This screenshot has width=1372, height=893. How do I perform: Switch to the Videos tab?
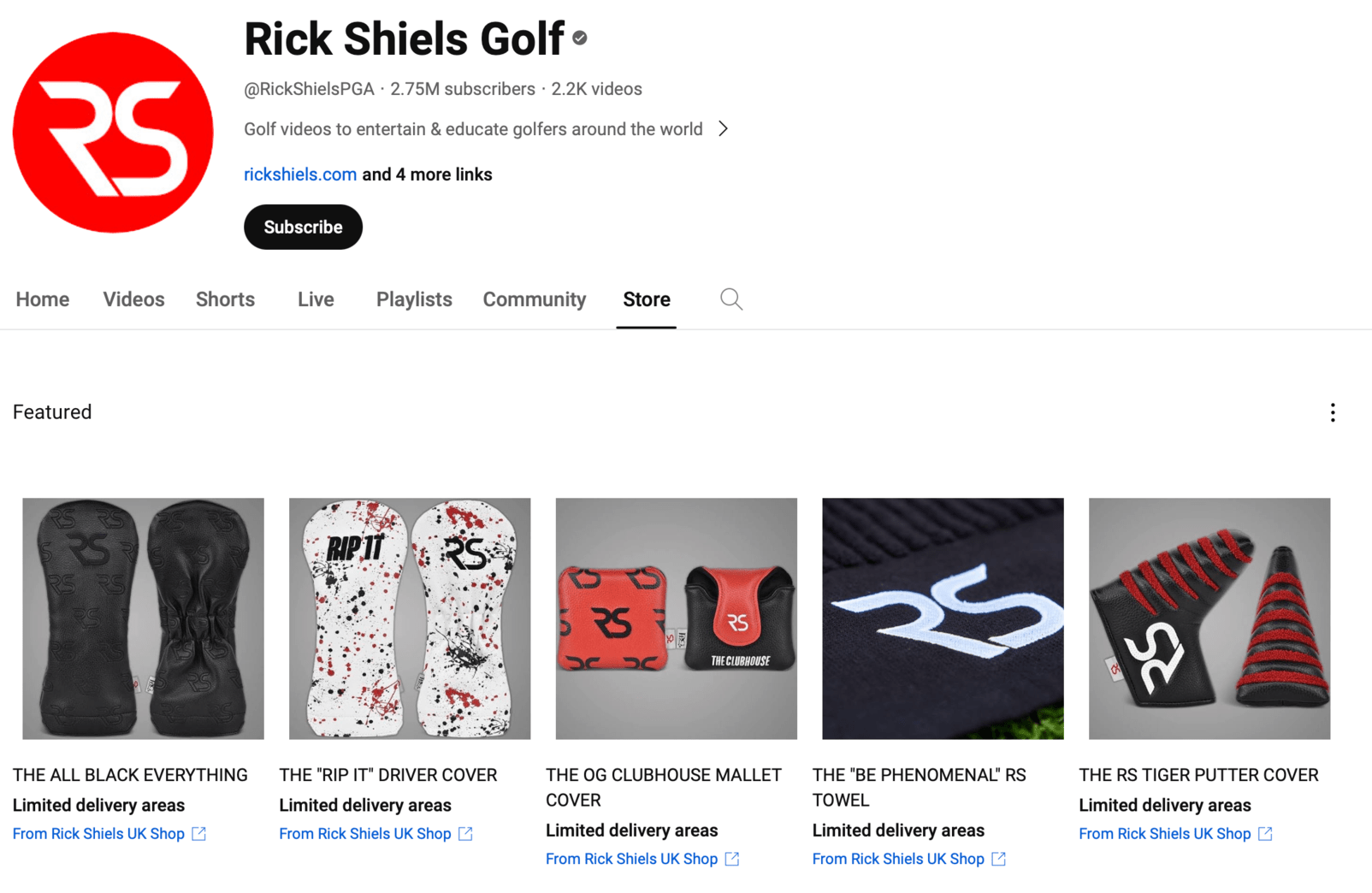133,299
